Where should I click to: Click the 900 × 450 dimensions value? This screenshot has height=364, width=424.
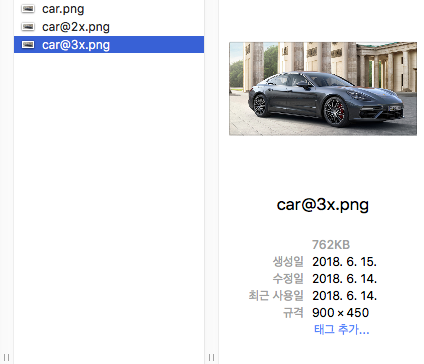click(340, 313)
